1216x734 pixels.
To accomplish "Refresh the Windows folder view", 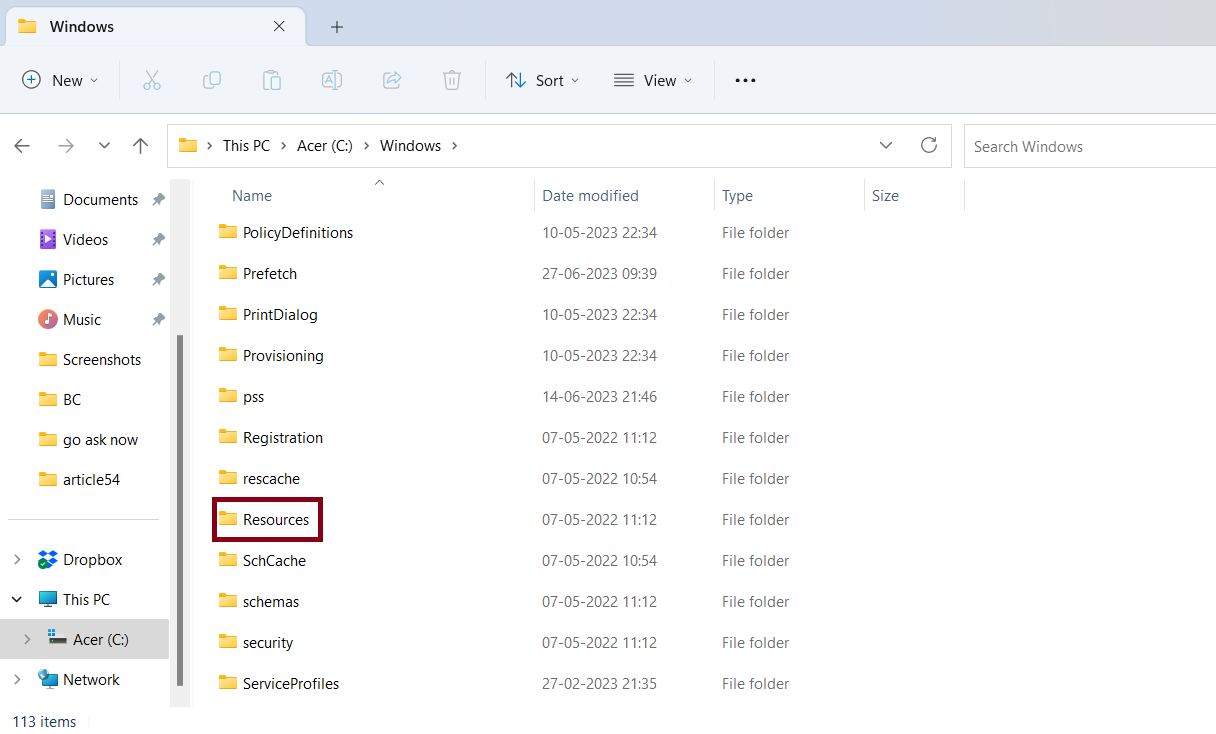I will (x=929, y=146).
